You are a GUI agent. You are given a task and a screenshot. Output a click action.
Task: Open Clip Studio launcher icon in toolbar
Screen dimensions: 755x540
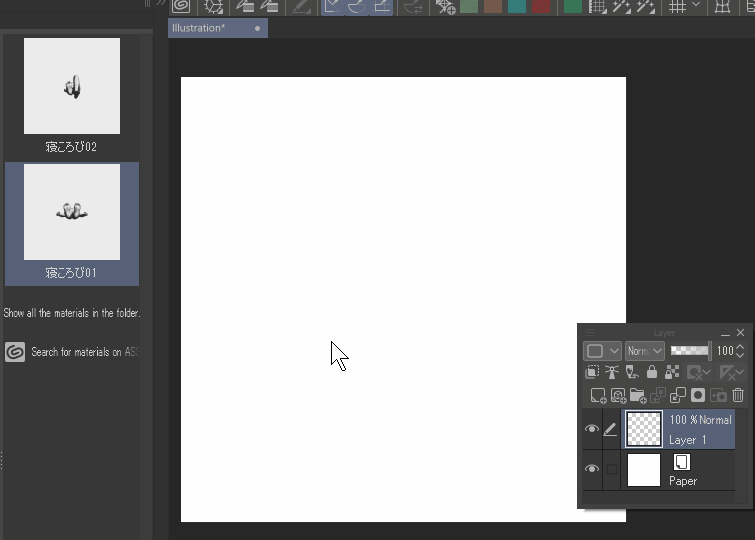pyautogui.click(x=182, y=6)
